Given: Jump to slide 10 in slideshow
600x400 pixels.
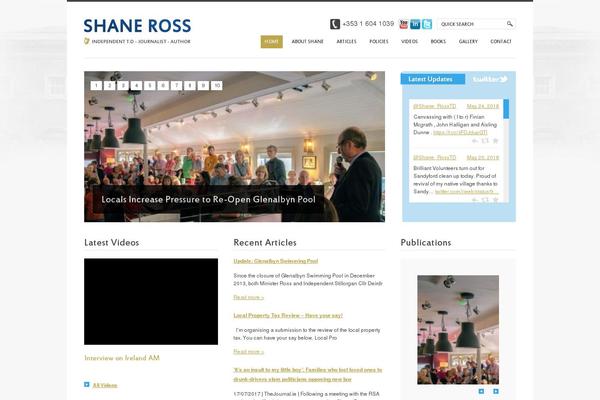Looking at the screenshot, I should coord(217,86).
